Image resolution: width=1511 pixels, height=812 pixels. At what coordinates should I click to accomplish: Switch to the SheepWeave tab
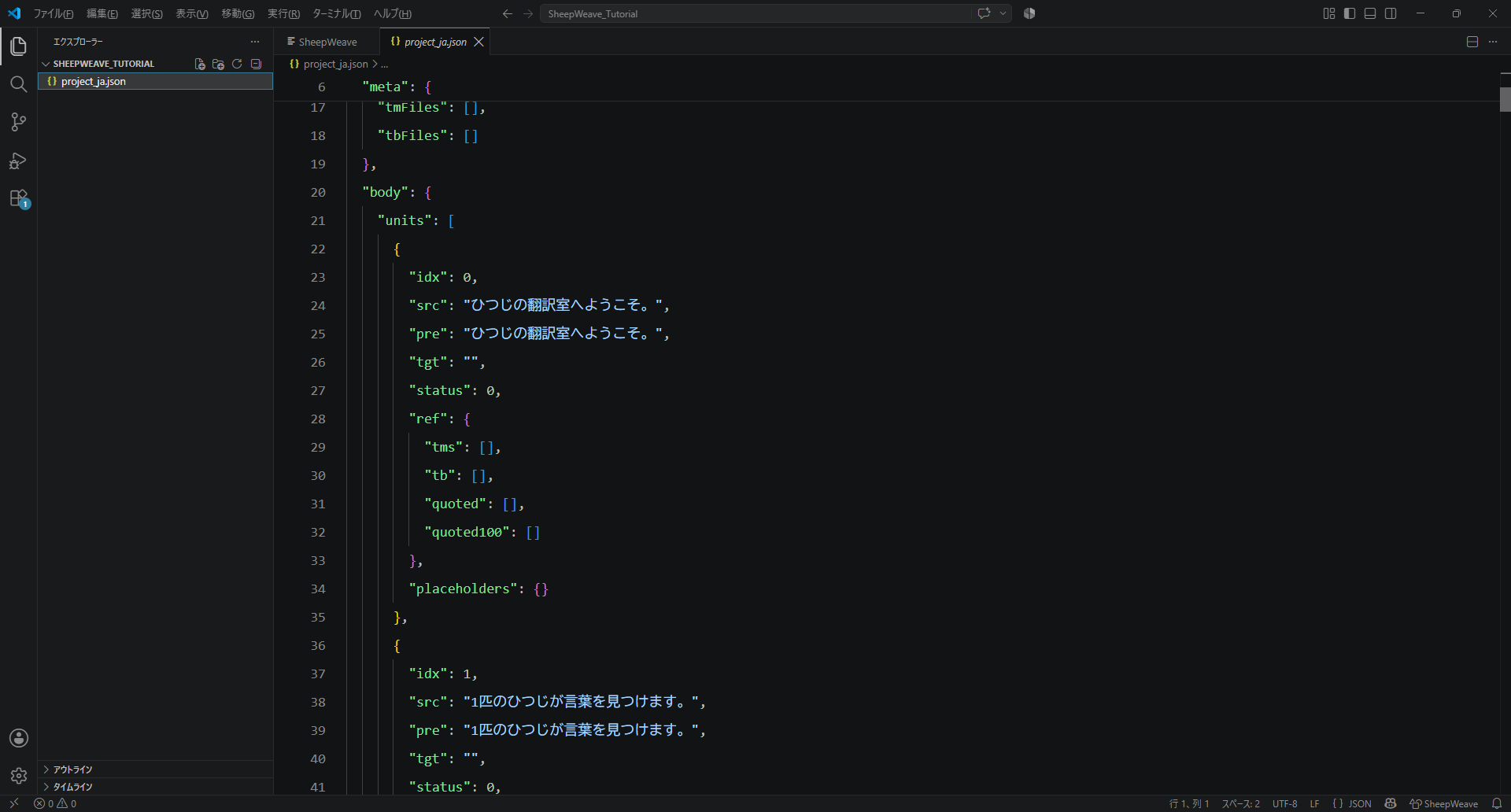(x=327, y=42)
